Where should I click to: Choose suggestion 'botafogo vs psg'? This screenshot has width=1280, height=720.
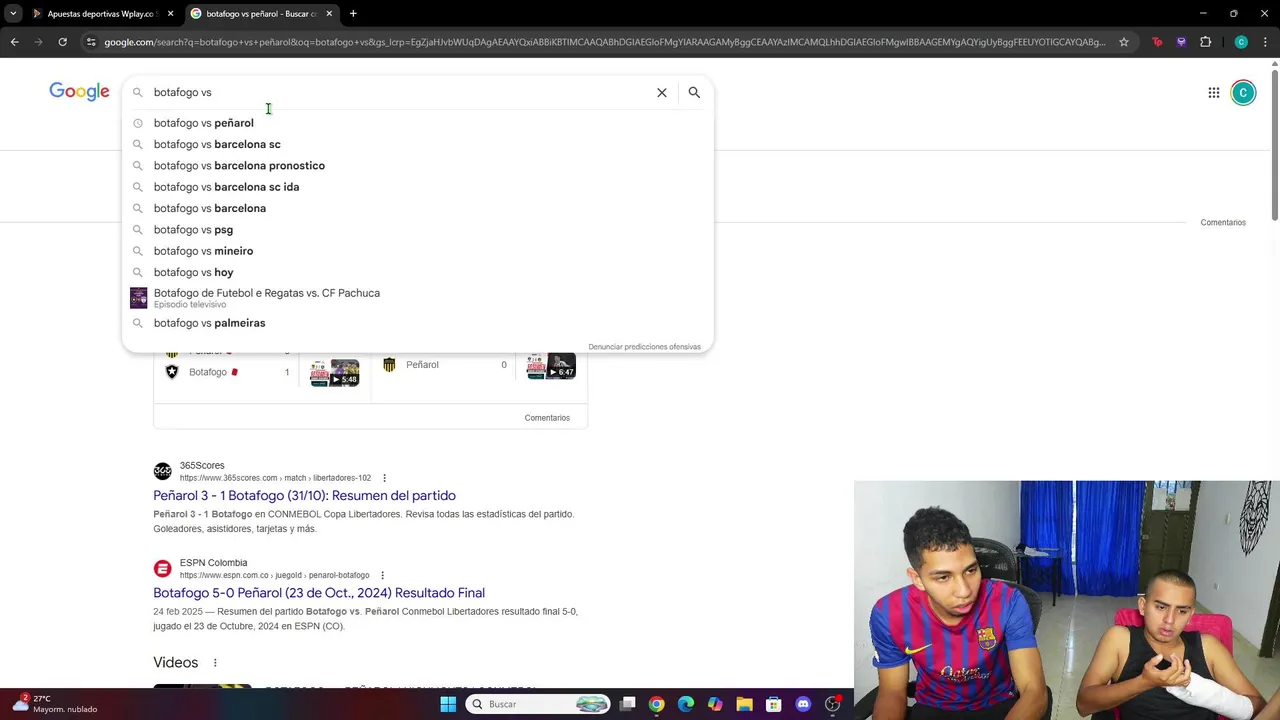[x=418, y=229]
